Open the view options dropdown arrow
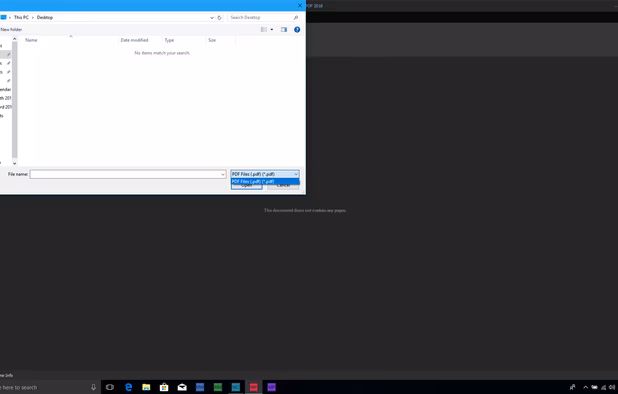The height and width of the screenshot is (394, 618). tap(272, 30)
